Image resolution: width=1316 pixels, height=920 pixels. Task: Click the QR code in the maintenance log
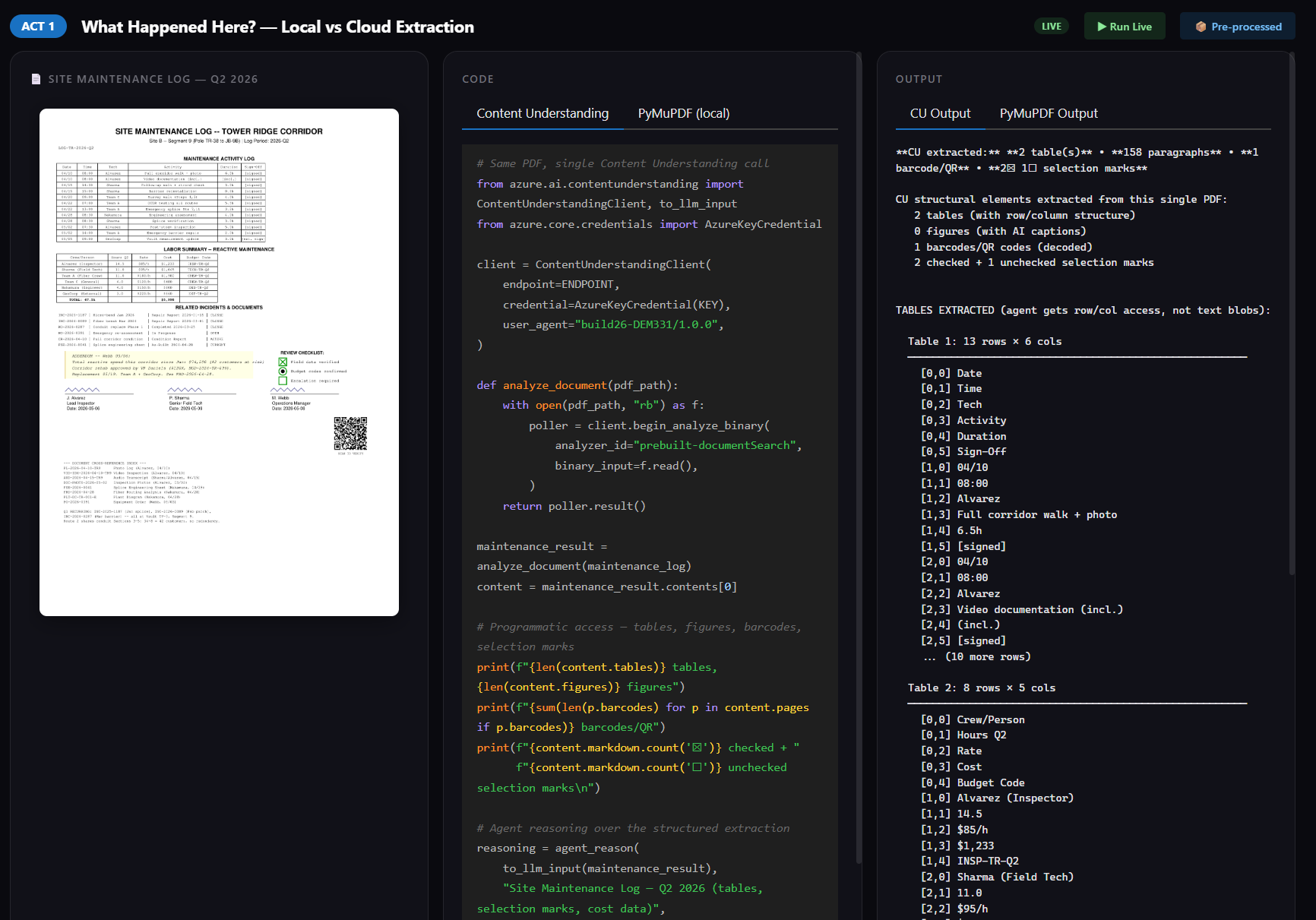pos(350,434)
